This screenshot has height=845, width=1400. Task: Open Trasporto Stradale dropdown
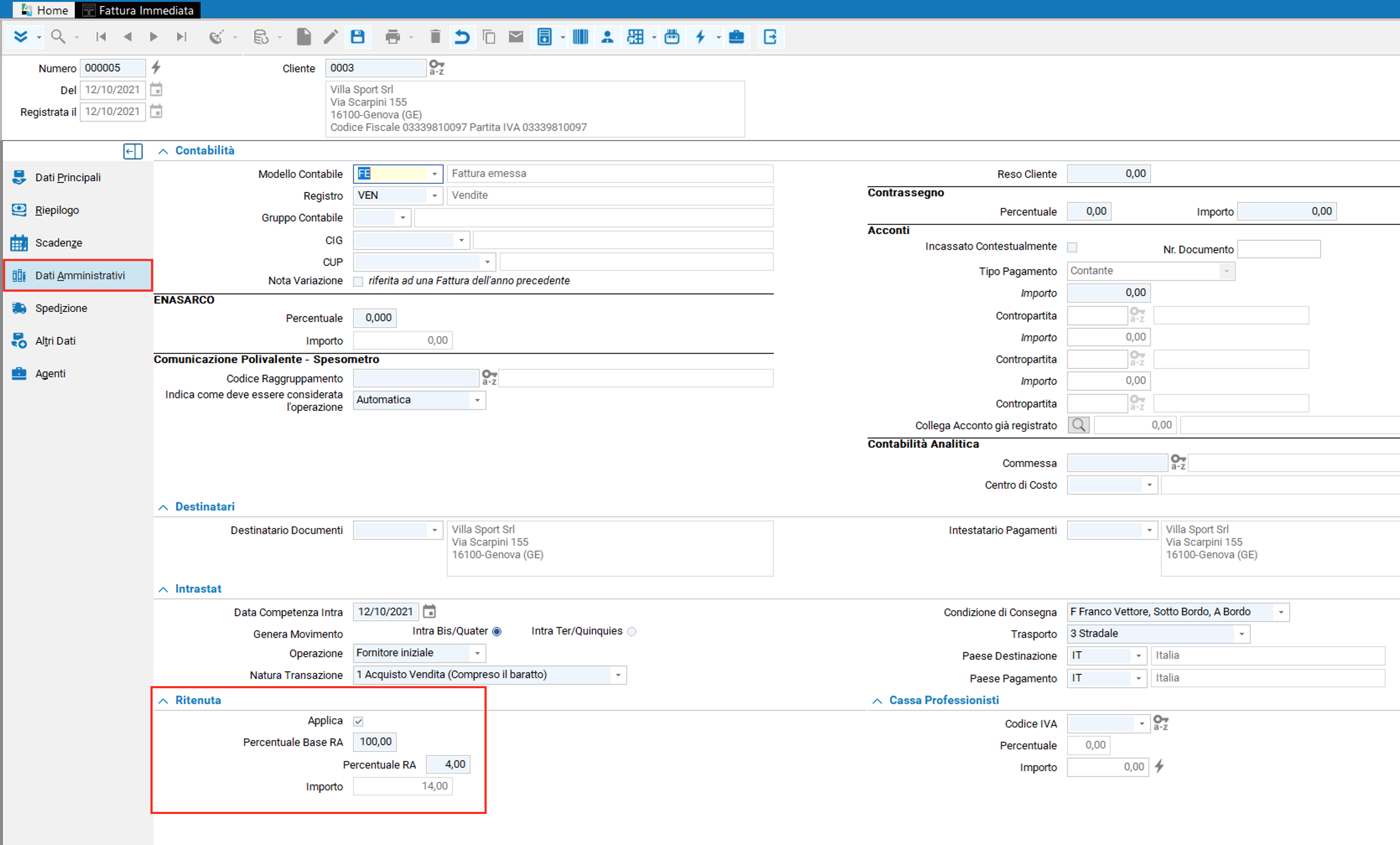[1242, 634]
